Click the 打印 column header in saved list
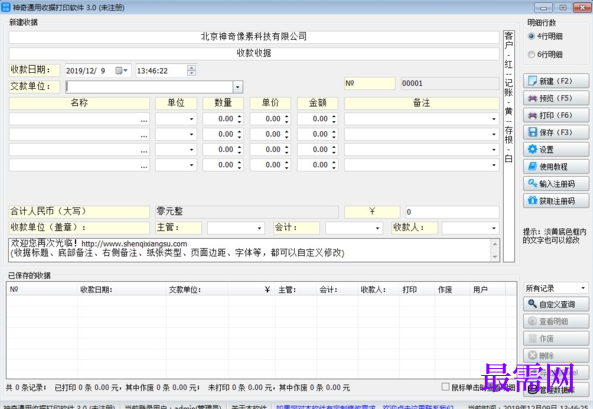Screen dimensions: 593x409 (416, 290)
